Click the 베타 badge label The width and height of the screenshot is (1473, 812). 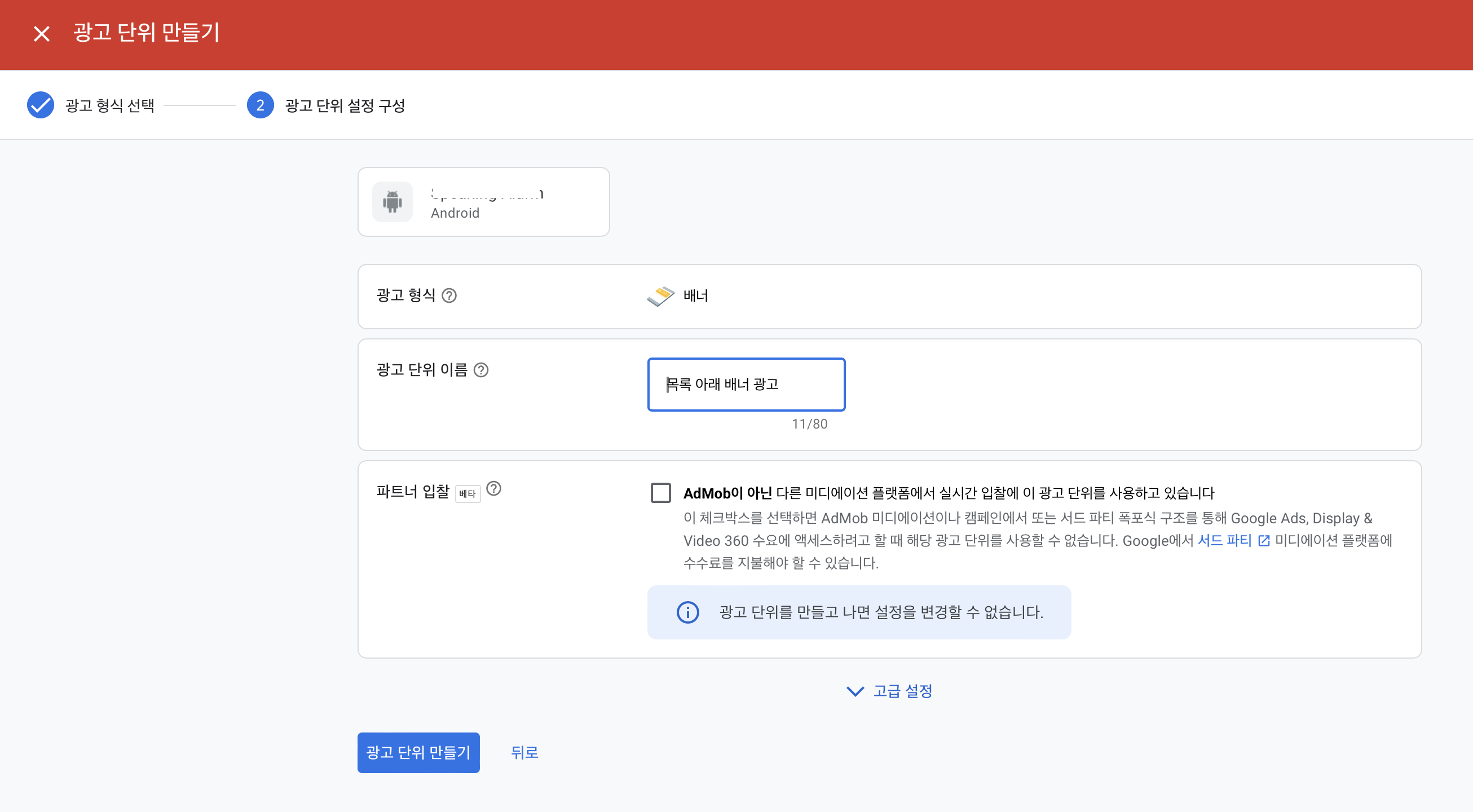[467, 493]
